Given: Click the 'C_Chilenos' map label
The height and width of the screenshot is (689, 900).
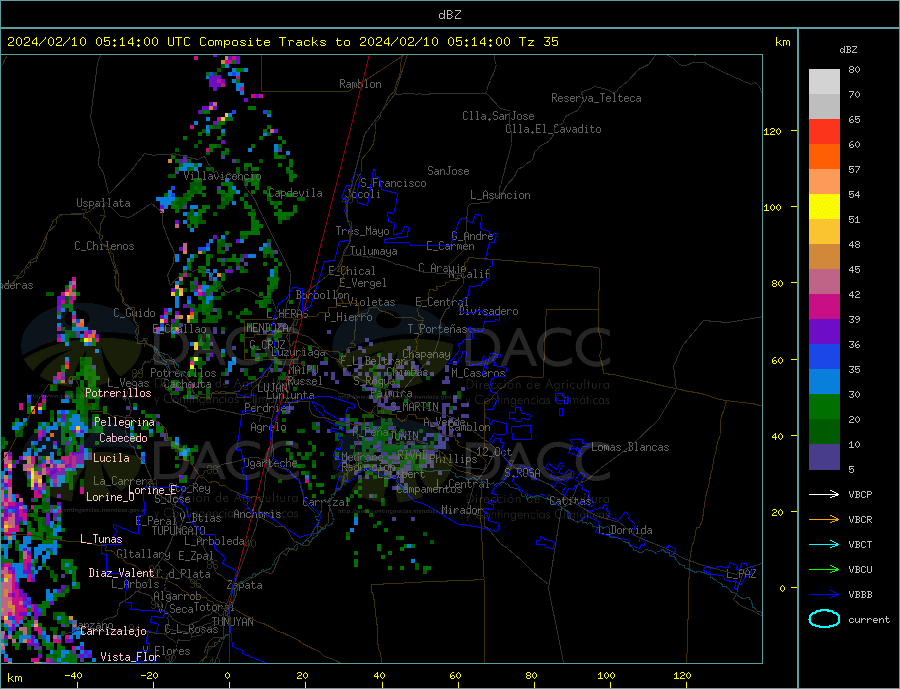Looking at the screenshot, I should coord(104,246).
